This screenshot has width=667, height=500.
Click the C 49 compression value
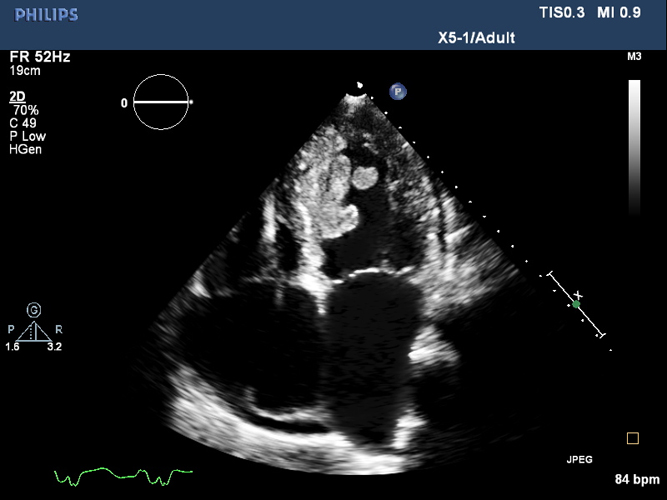coord(23,123)
